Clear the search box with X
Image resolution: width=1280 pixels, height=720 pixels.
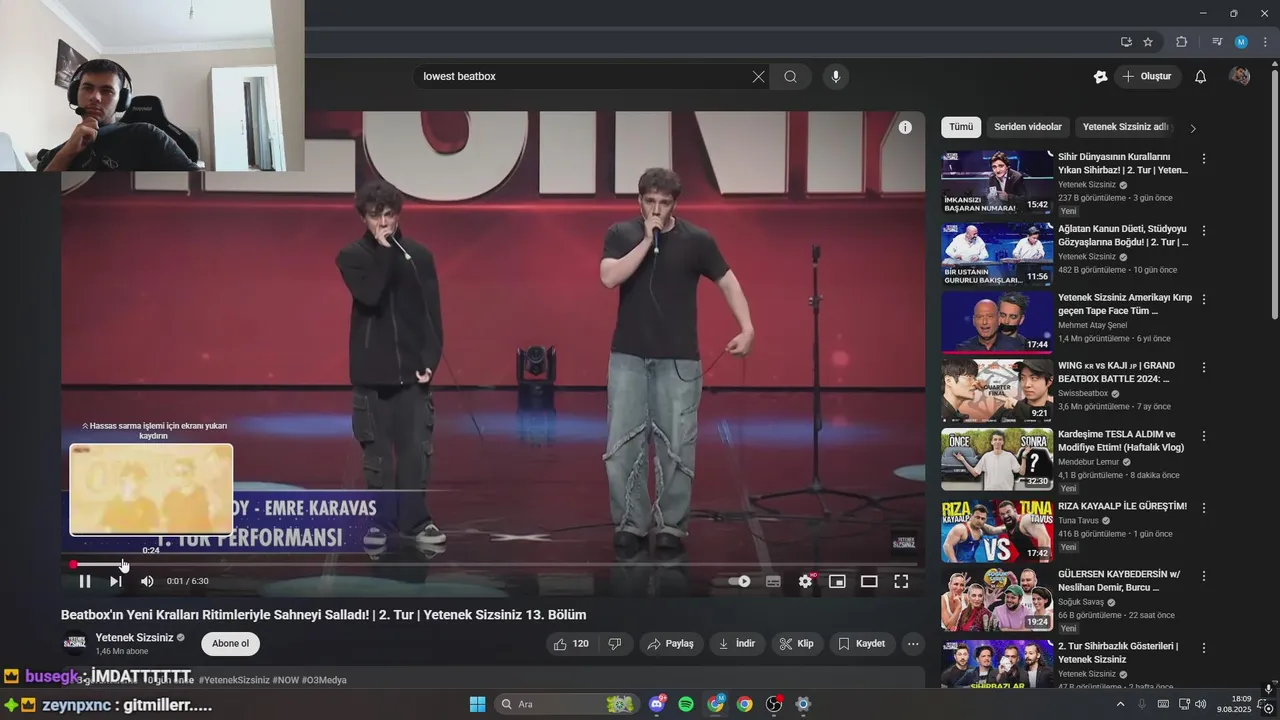[x=758, y=76]
